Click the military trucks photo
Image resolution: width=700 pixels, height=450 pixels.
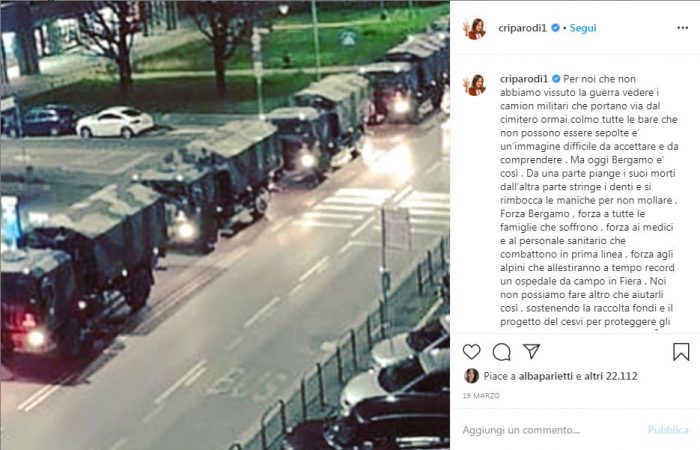(x=225, y=225)
